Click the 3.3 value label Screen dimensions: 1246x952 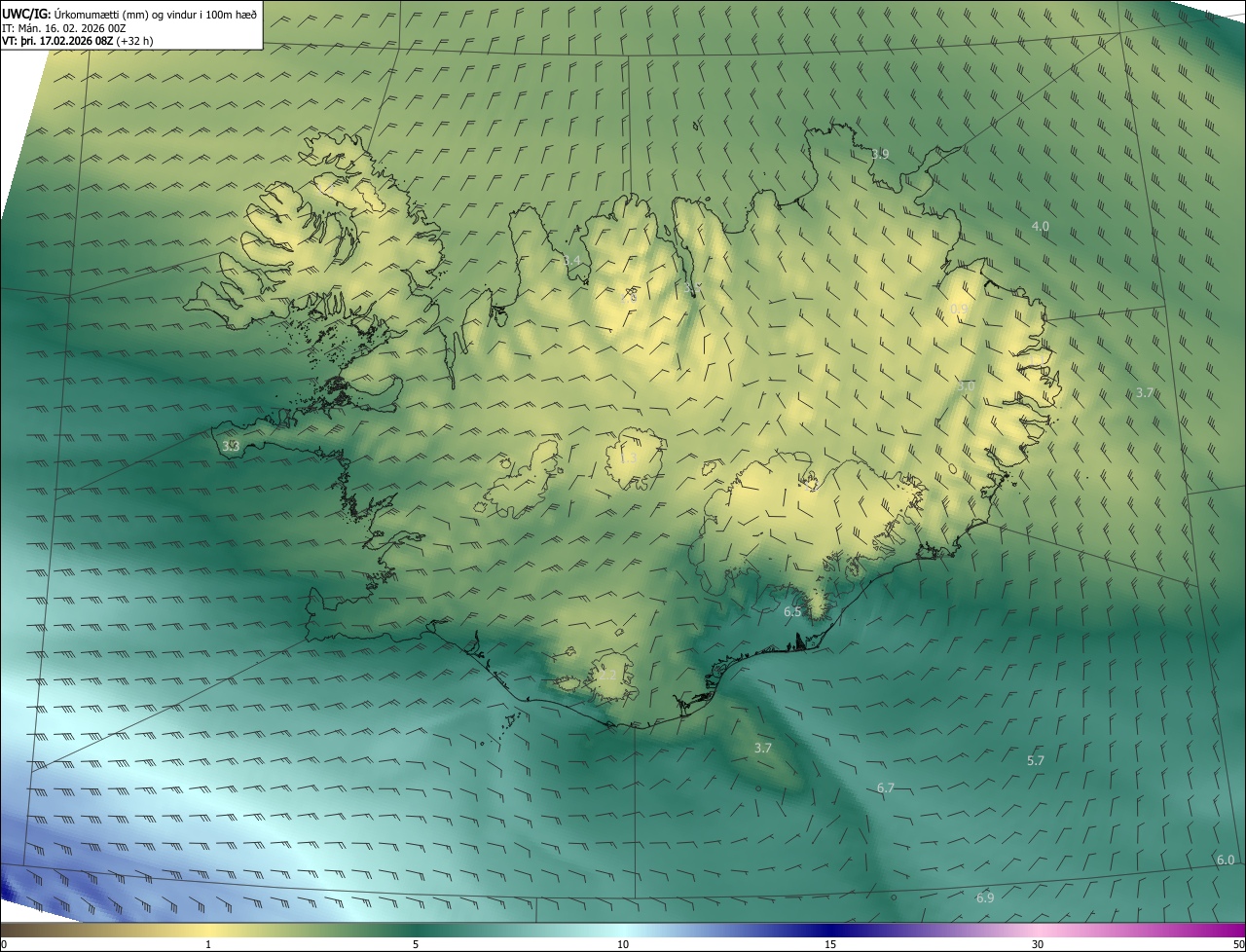231,446
